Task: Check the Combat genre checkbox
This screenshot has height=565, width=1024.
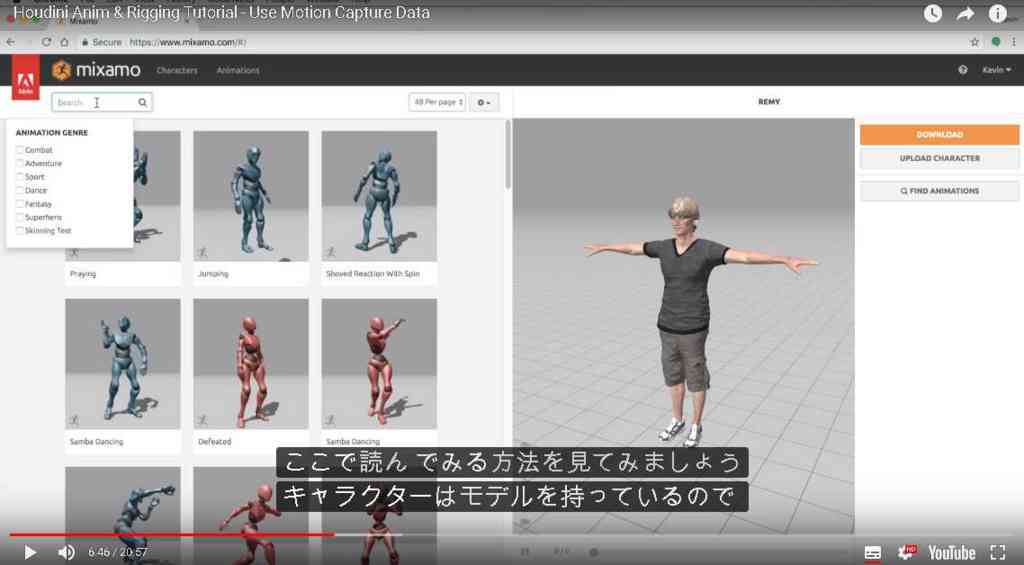Action: pos(20,150)
